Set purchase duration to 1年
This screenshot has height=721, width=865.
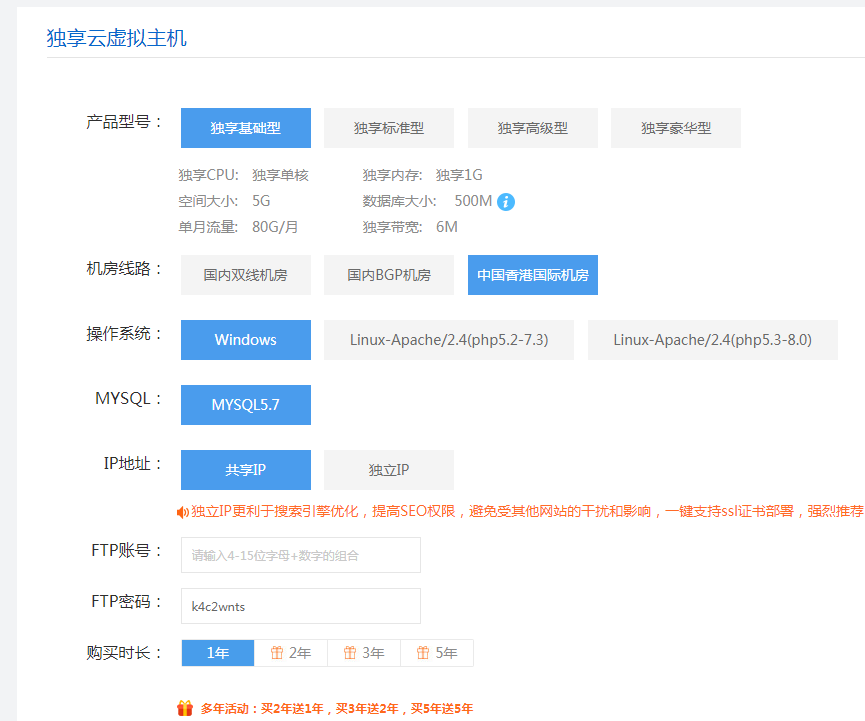(218, 653)
